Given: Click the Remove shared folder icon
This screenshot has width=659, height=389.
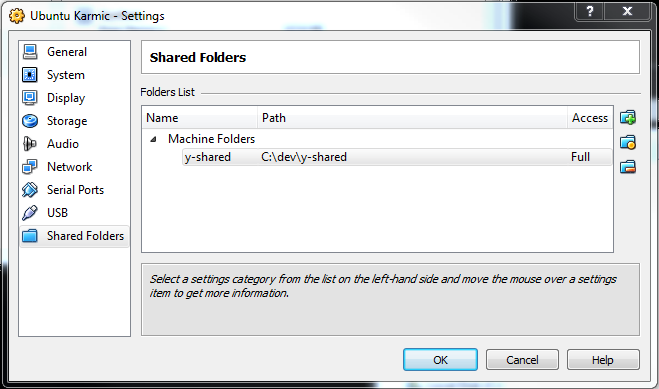Looking at the screenshot, I should coord(628,167).
